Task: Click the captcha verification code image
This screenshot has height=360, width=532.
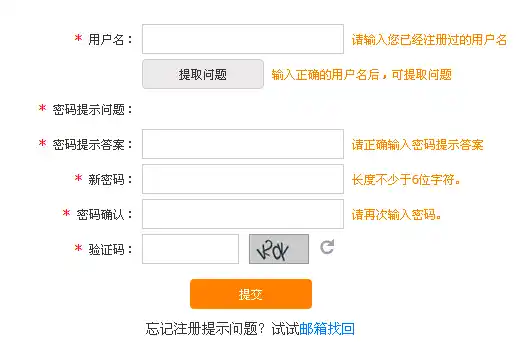Action: point(279,249)
